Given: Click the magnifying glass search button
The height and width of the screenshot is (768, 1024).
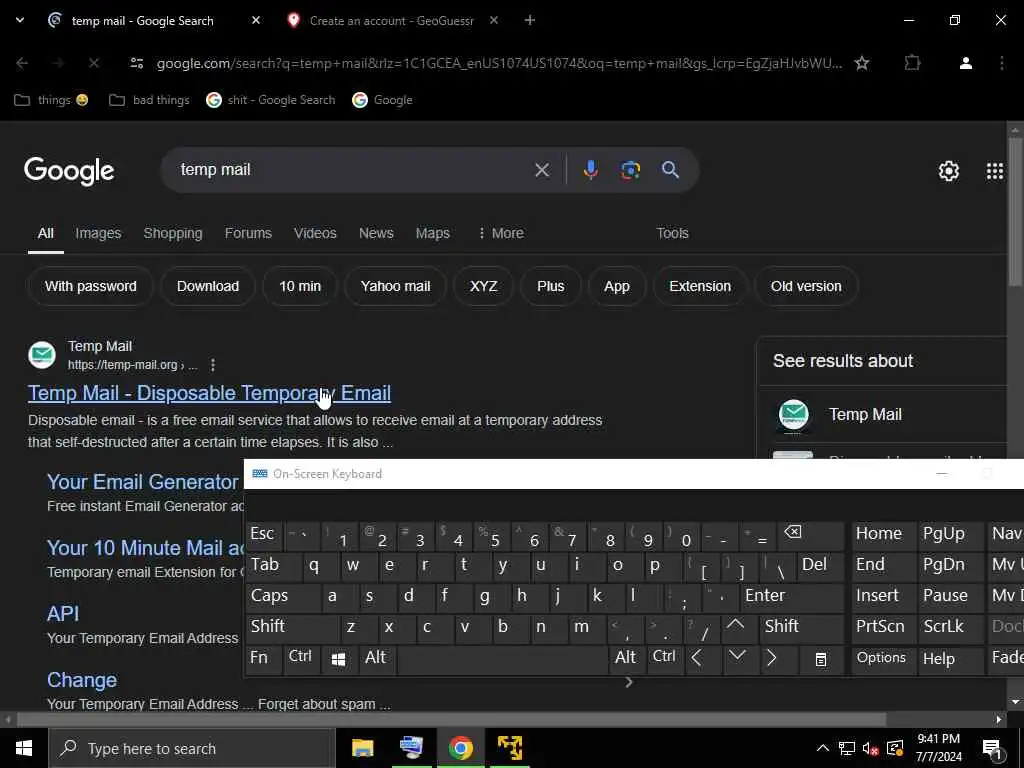Looking at the screenshot, I should pos(670,170).
